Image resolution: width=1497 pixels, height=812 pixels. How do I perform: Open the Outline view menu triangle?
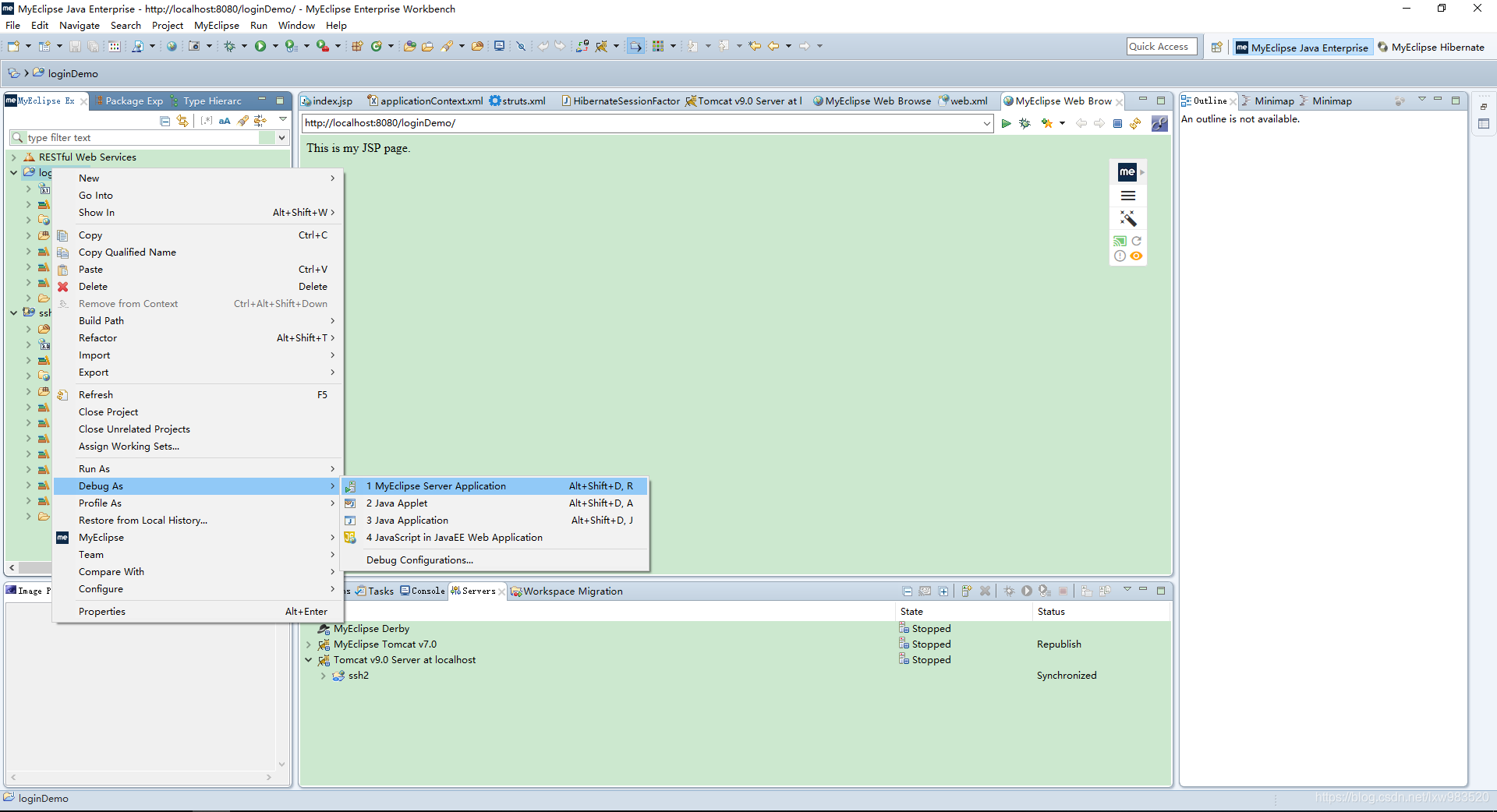[x=1421, y=100]
